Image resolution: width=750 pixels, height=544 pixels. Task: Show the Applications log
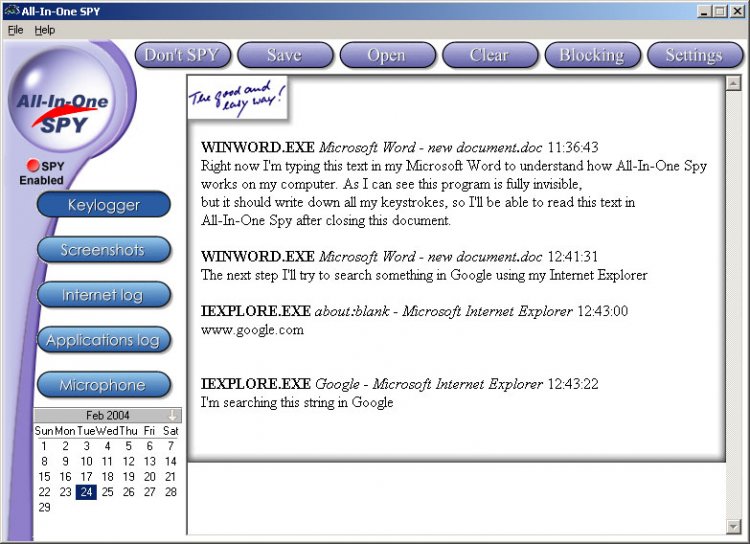[104, 340]
